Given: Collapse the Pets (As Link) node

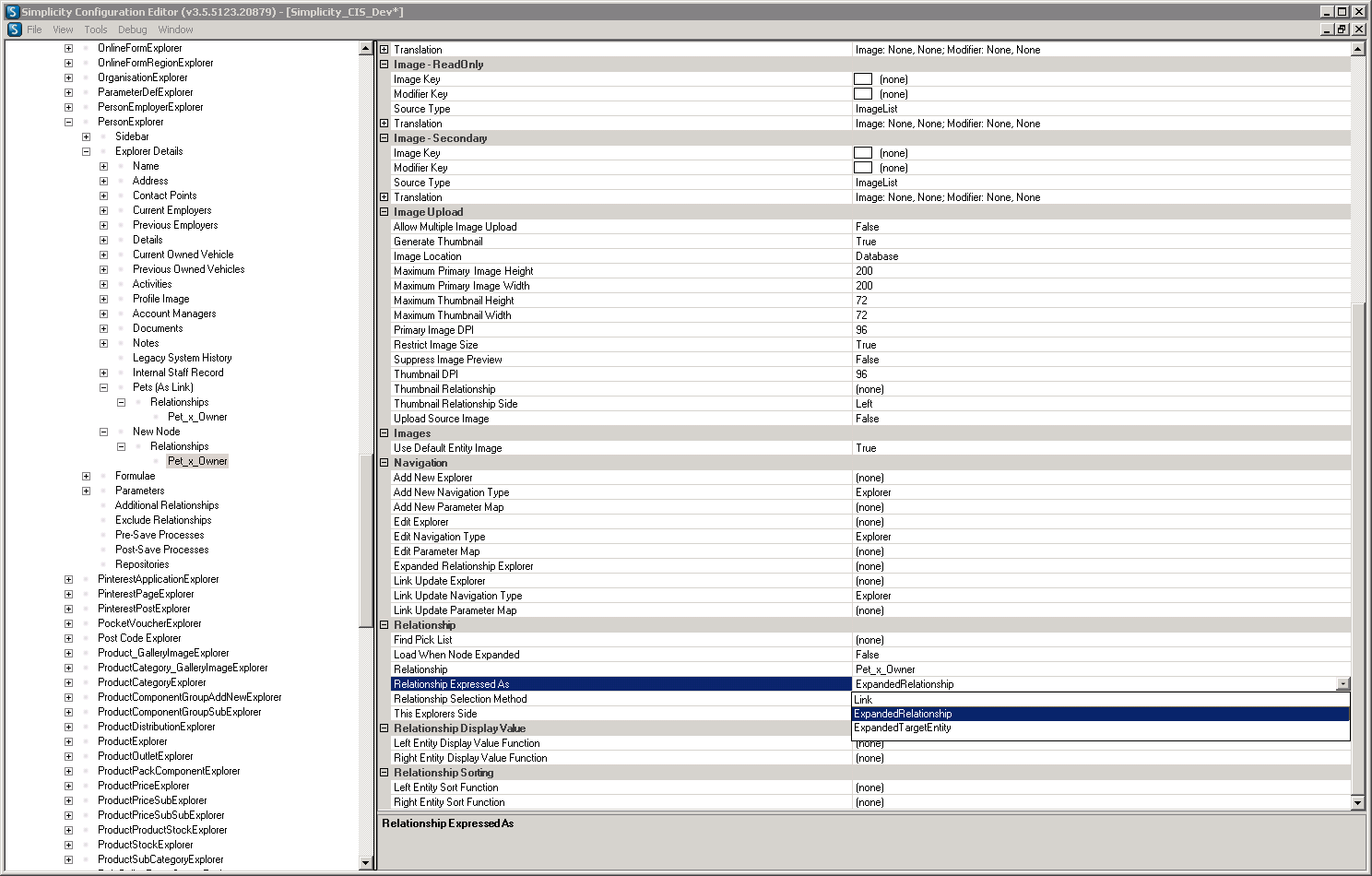Looking at the screenshot, I should click(103, 387).
